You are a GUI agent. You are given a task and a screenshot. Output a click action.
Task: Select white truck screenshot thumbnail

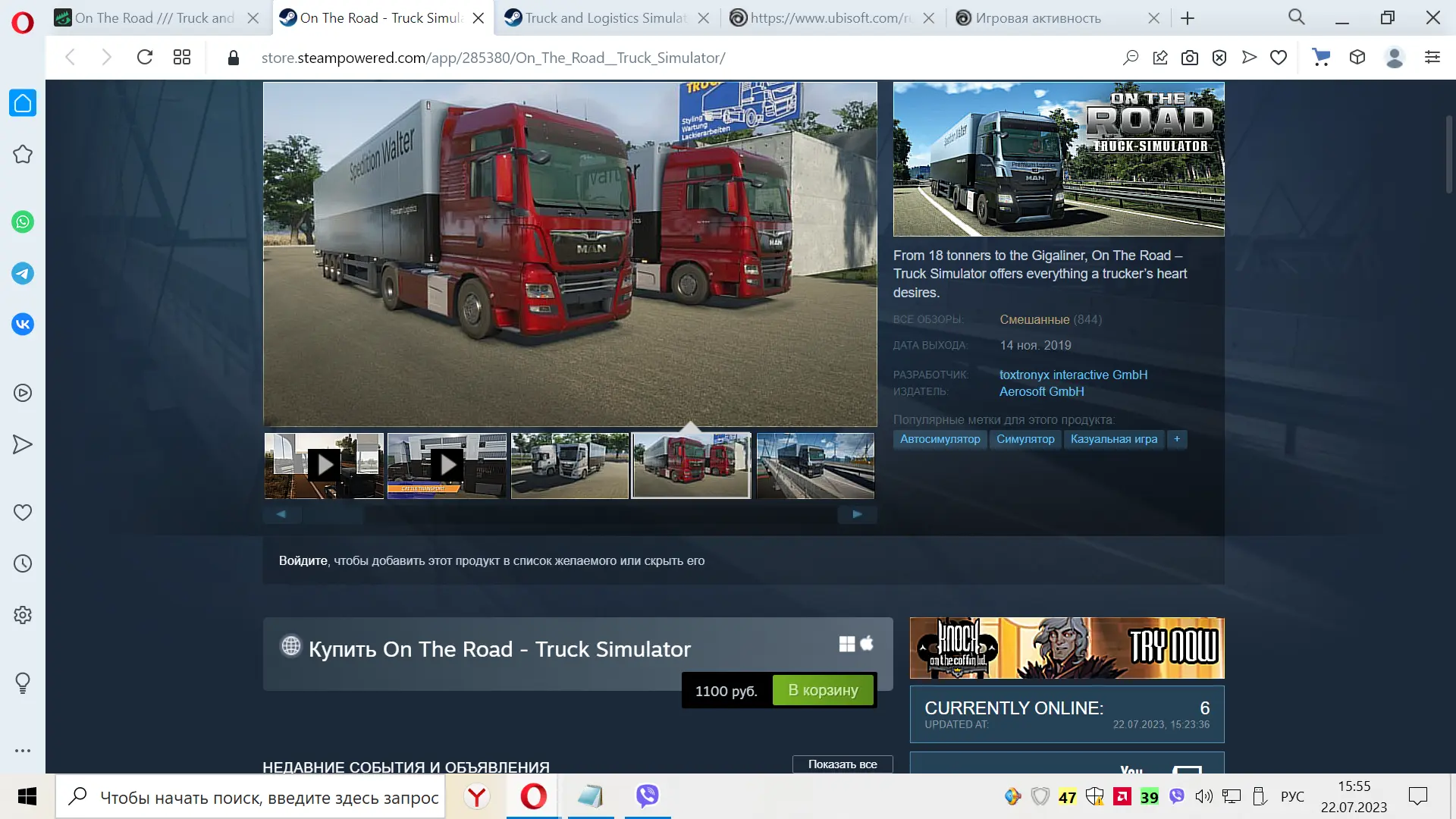click(x=570, y=466)
